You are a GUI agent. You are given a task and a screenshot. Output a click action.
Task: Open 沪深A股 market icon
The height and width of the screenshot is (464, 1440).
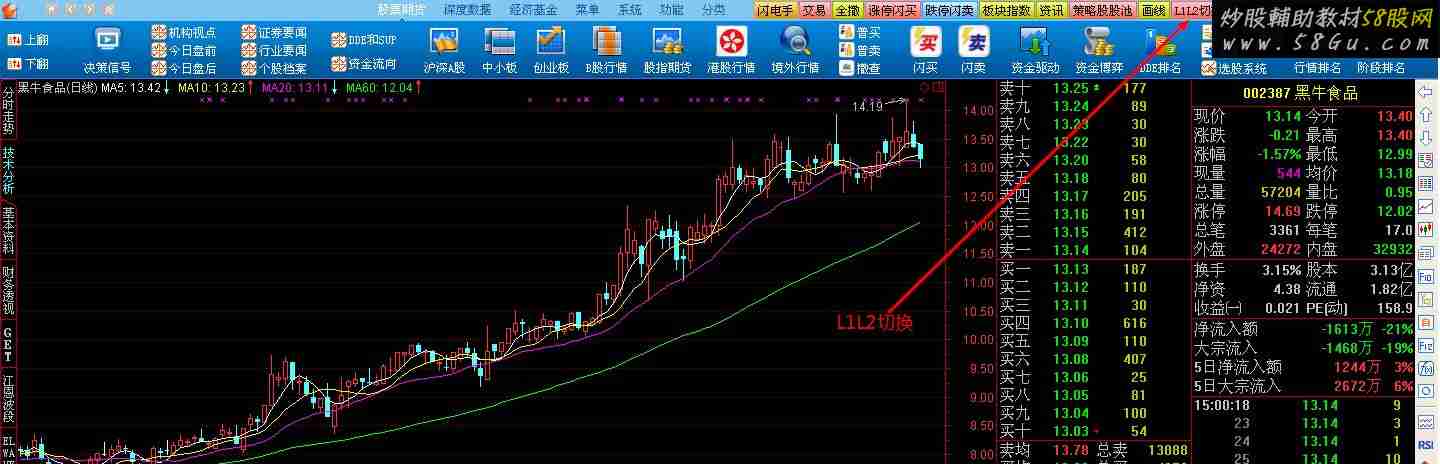443,41
